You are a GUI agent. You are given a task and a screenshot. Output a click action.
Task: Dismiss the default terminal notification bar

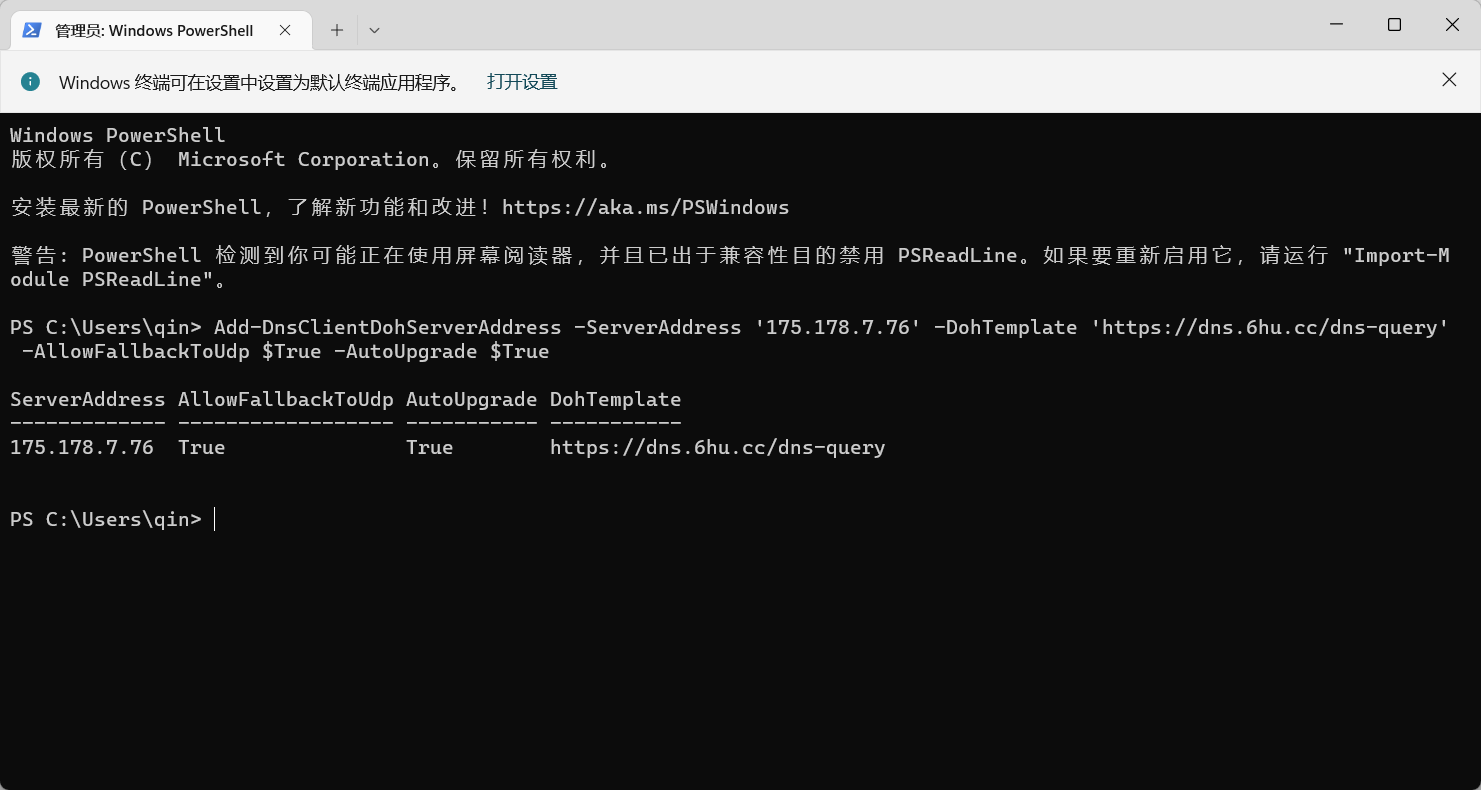1449,80
